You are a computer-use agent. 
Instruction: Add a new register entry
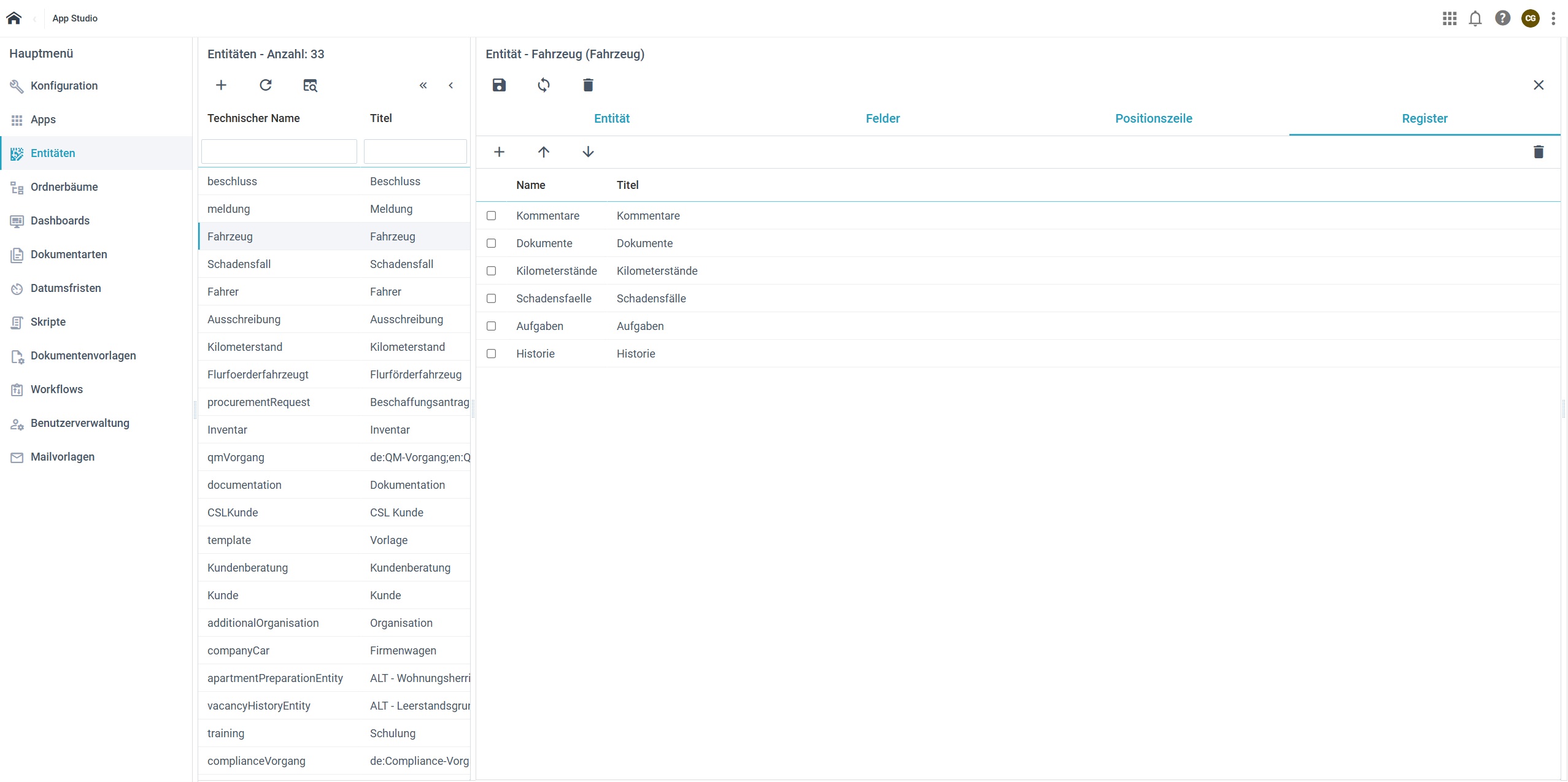(498, 151)
